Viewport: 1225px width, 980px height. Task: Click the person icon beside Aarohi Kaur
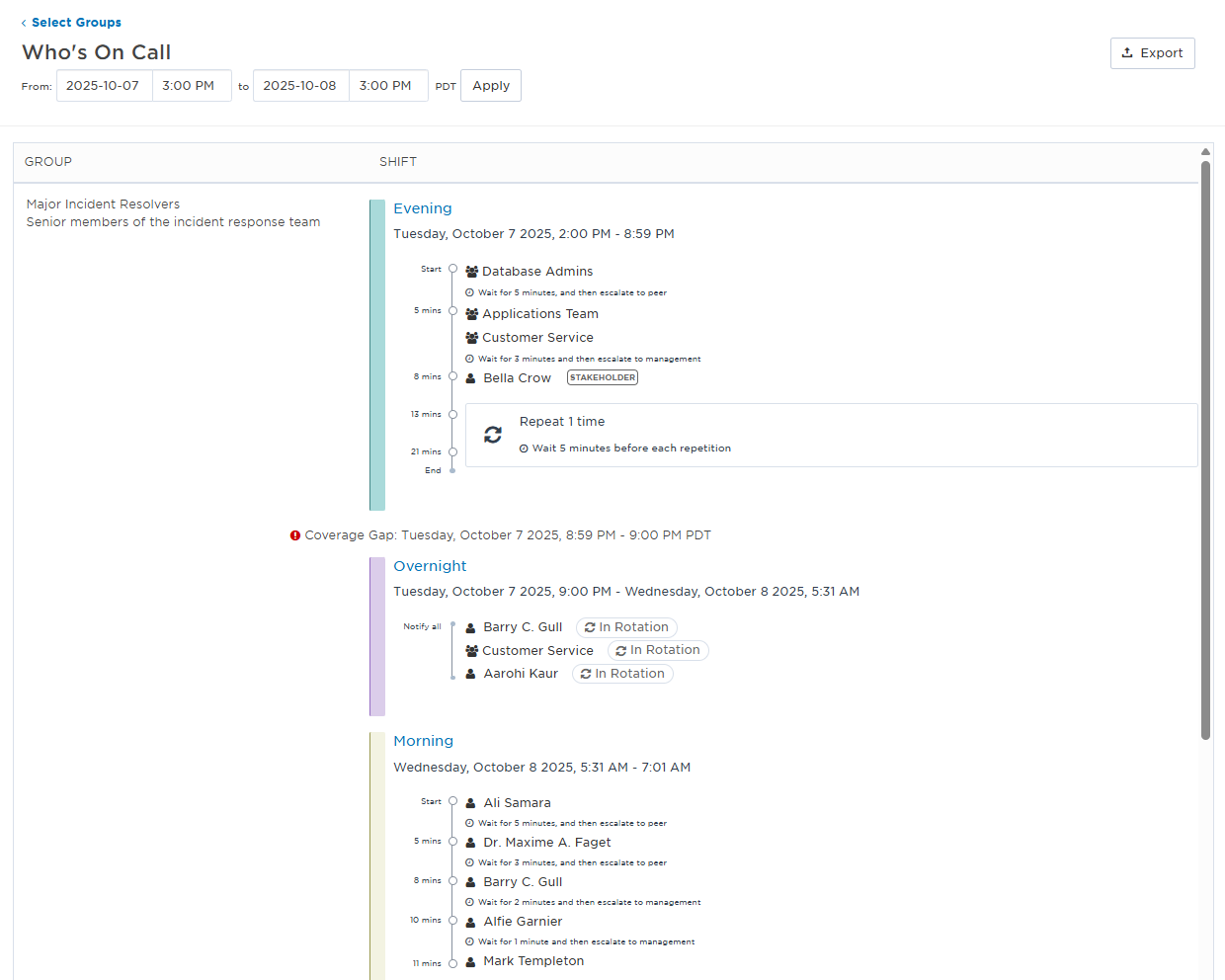(x=471, y=674)
